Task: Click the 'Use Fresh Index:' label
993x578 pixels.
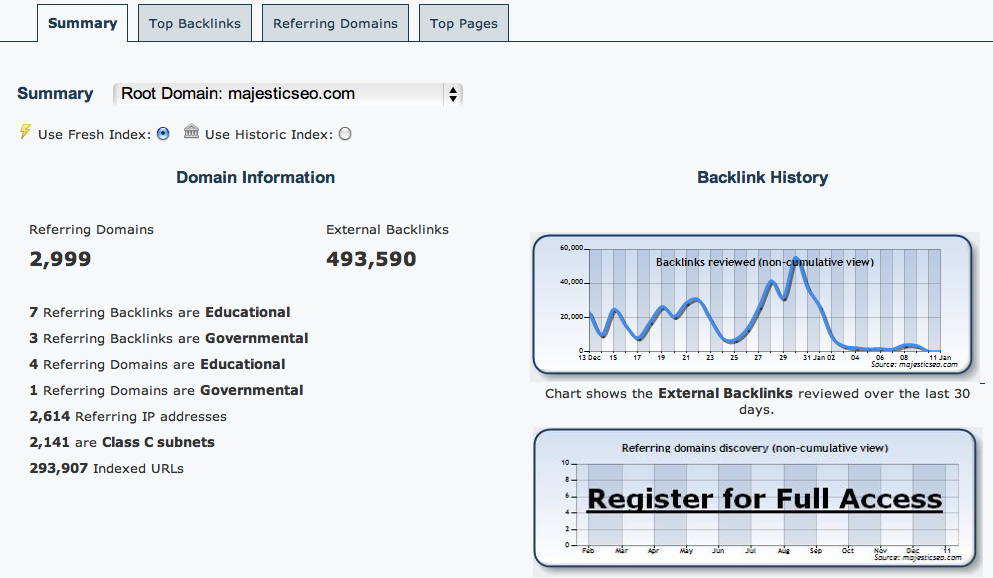Action: coord(94,134)
